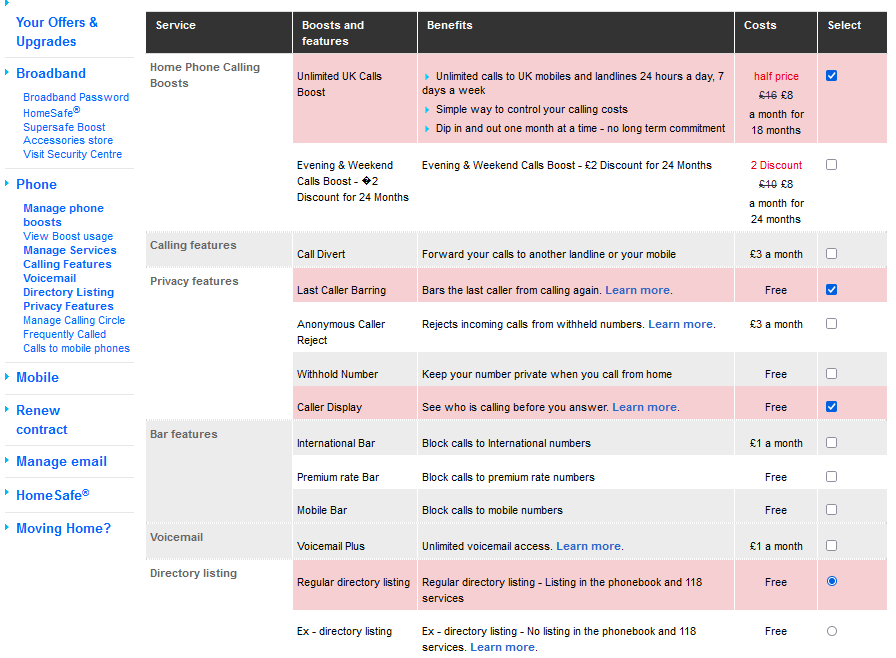The width and height of the screenshot is (896, 658).
Task: Expand the Mobile sidebar section arrow
Action: pyautogui.click(x=8, y=377)
